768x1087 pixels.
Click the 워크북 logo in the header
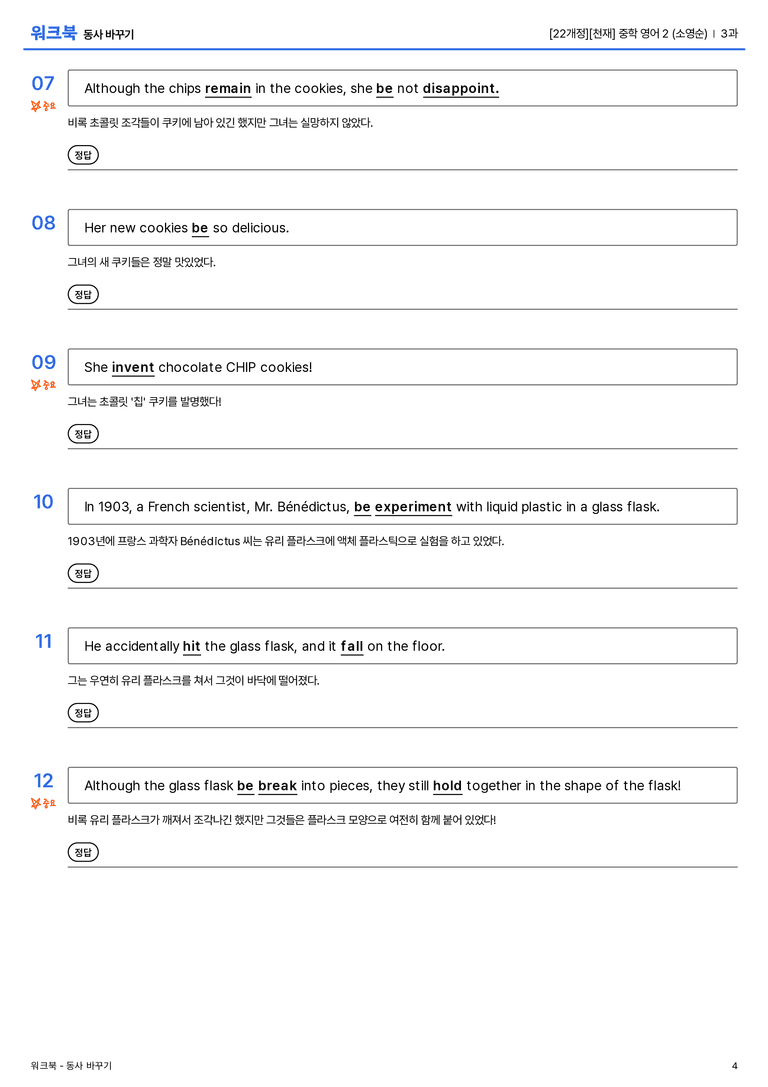click(53, 33)
